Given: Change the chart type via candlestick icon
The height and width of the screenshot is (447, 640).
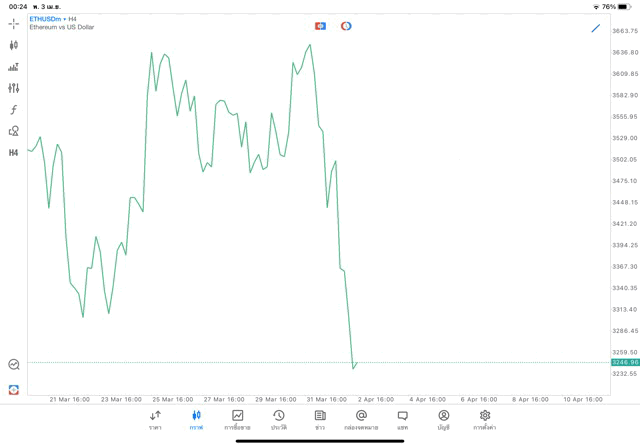Looking at the screenshot, I should coord(13,45).
